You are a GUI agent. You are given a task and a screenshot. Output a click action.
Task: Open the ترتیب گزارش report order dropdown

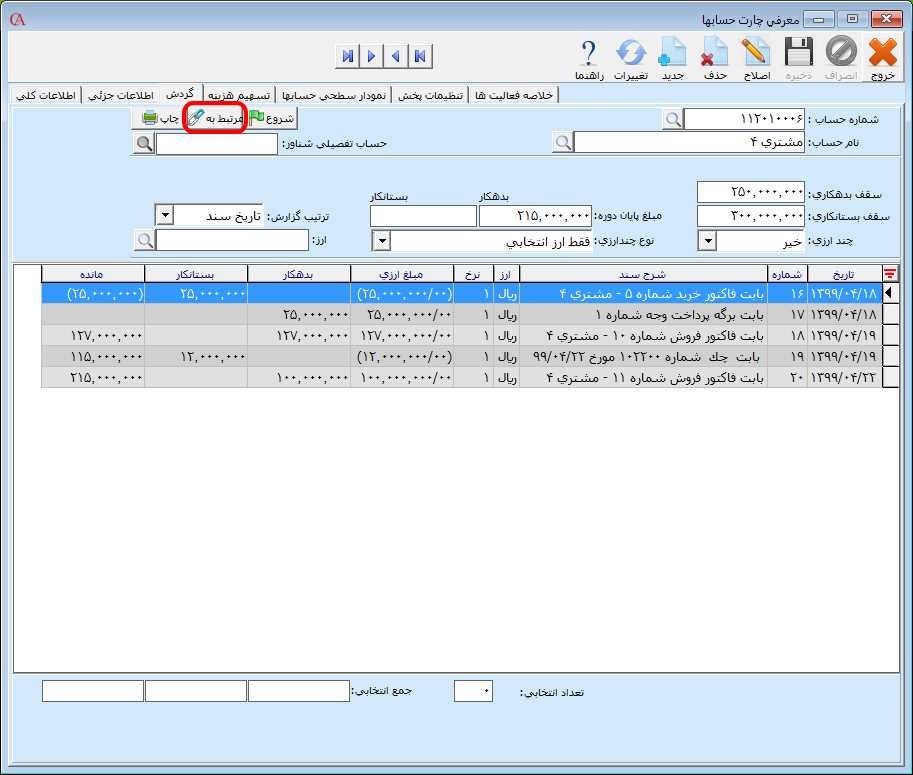(x=165, y=216)
